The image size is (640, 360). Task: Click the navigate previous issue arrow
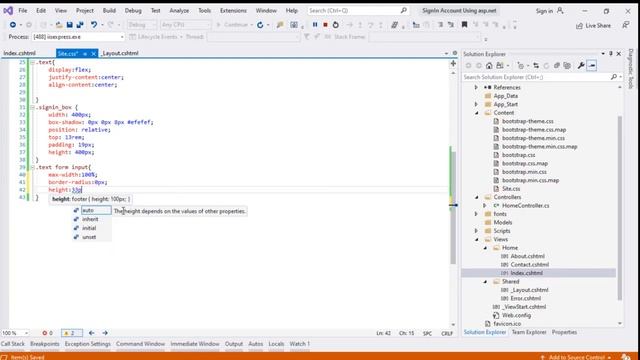91,333
